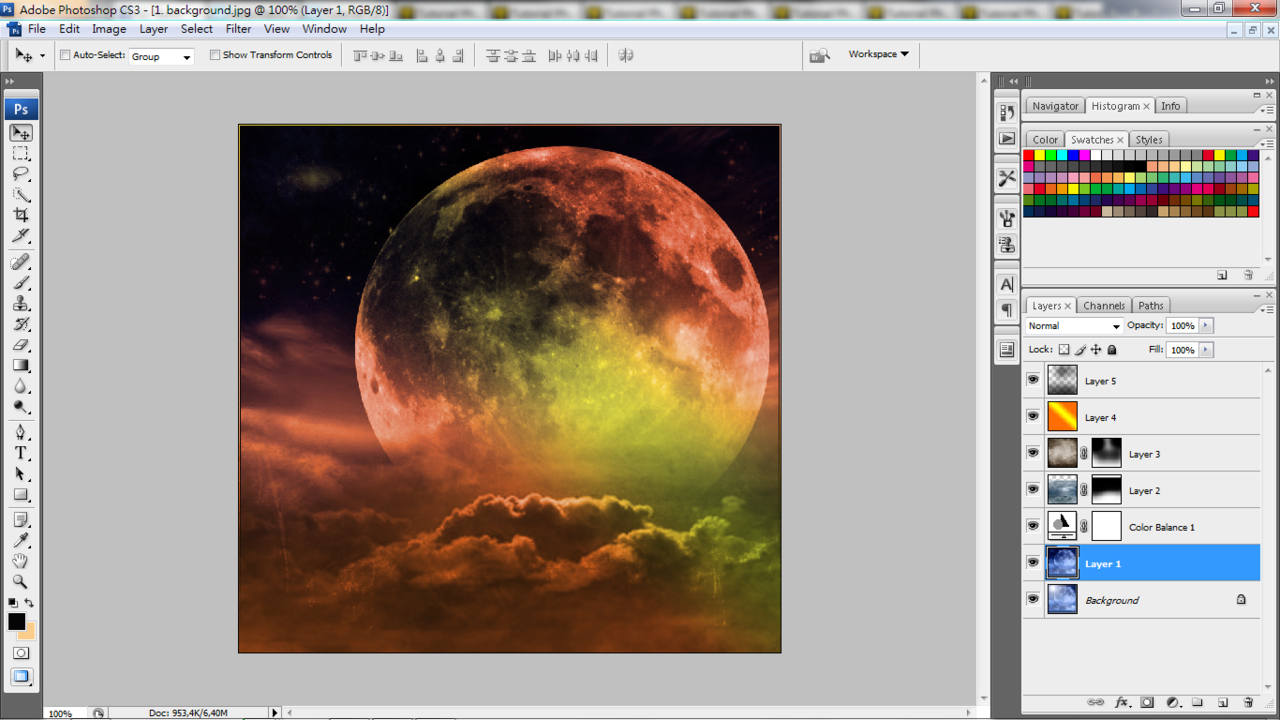Hide Layer 5 using its eye icon
The height and width of the screenshot is (720, 1280).
click(x=1033, y=380)
